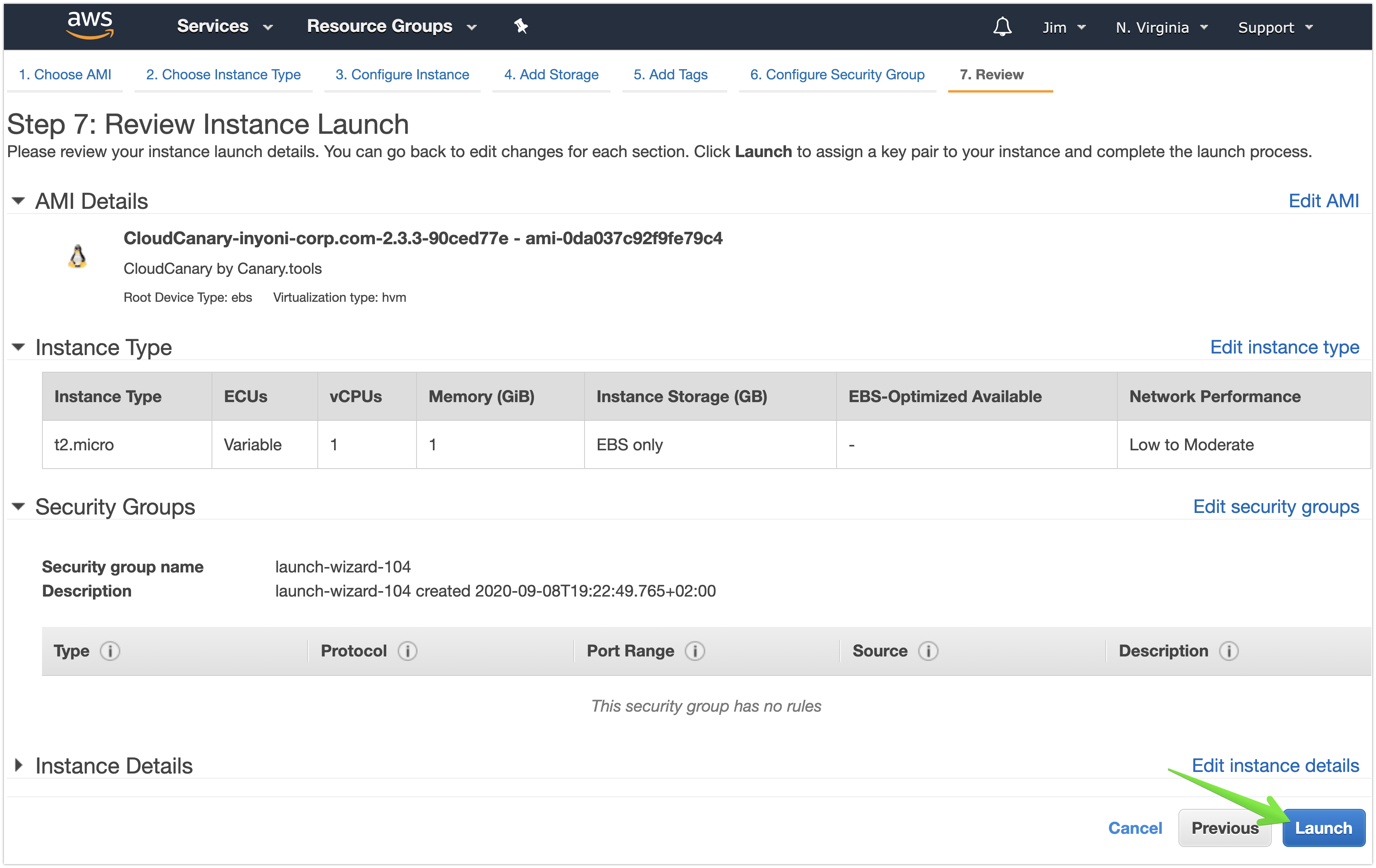Click Edit instance type link

tap(1285, 347)
